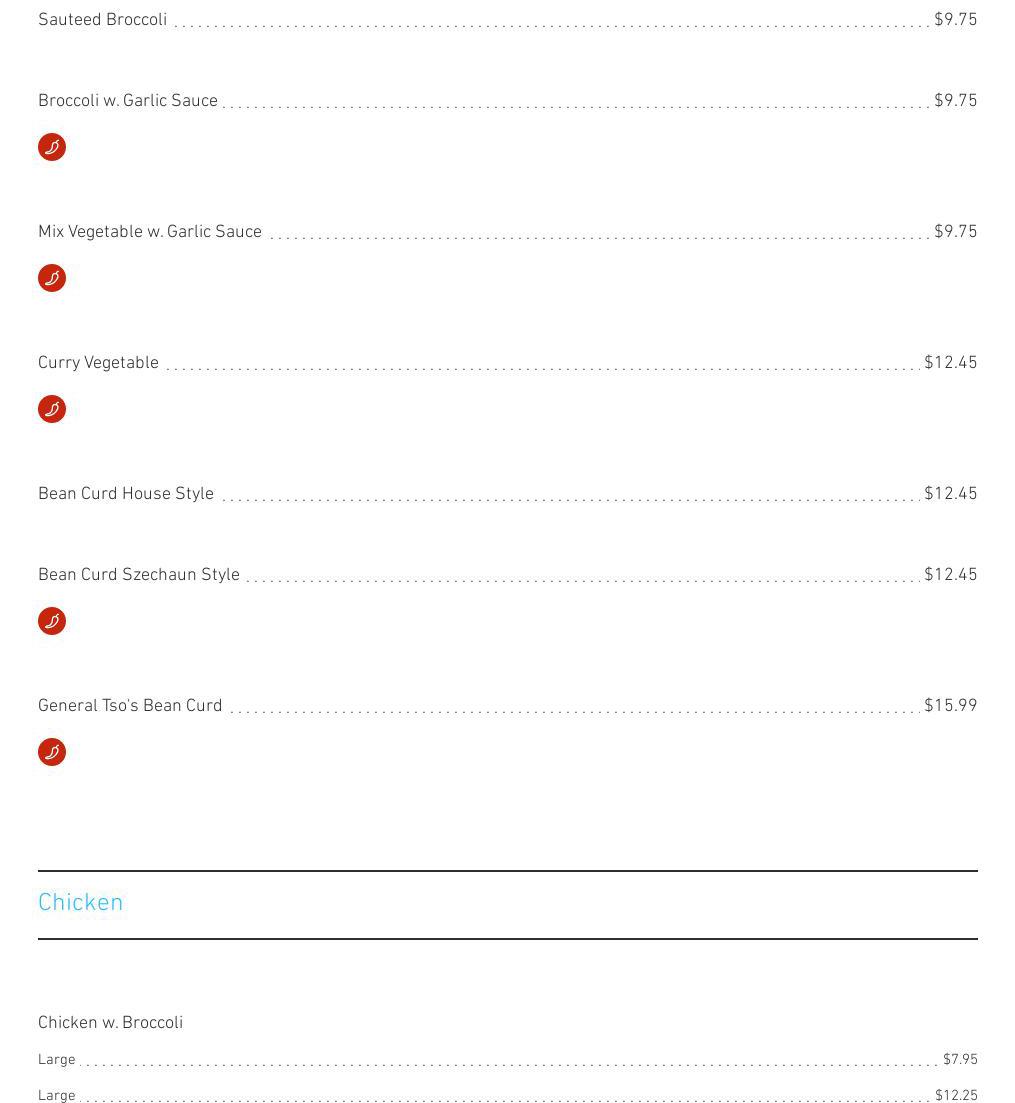Click the Bean Curd House Style price
Screen dimensions: 1015x1103
point(950,494)
